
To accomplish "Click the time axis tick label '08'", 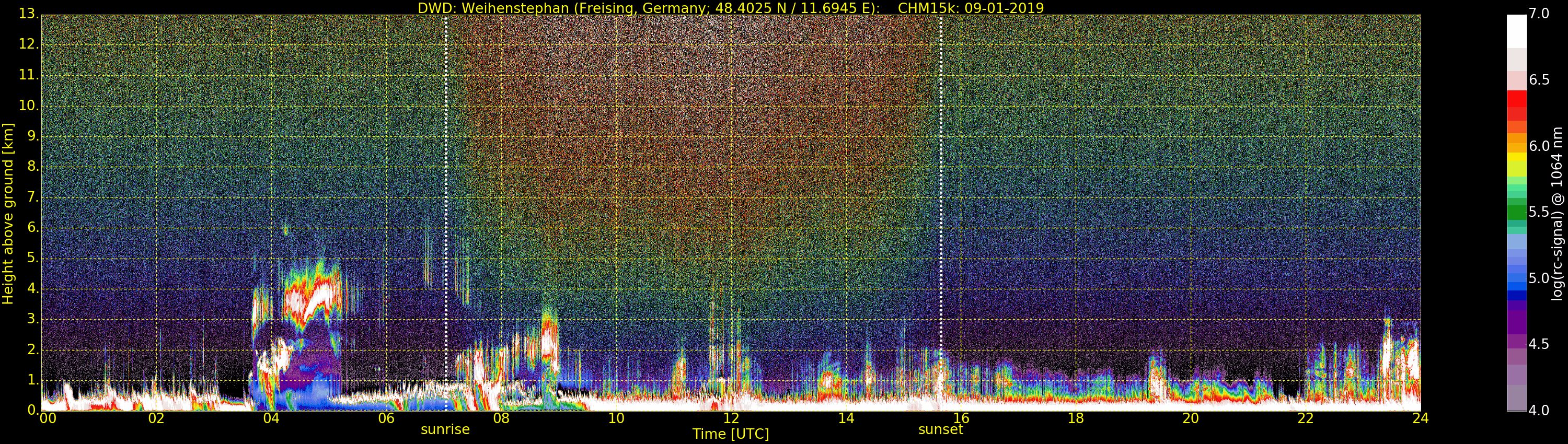I will [501, 418].
